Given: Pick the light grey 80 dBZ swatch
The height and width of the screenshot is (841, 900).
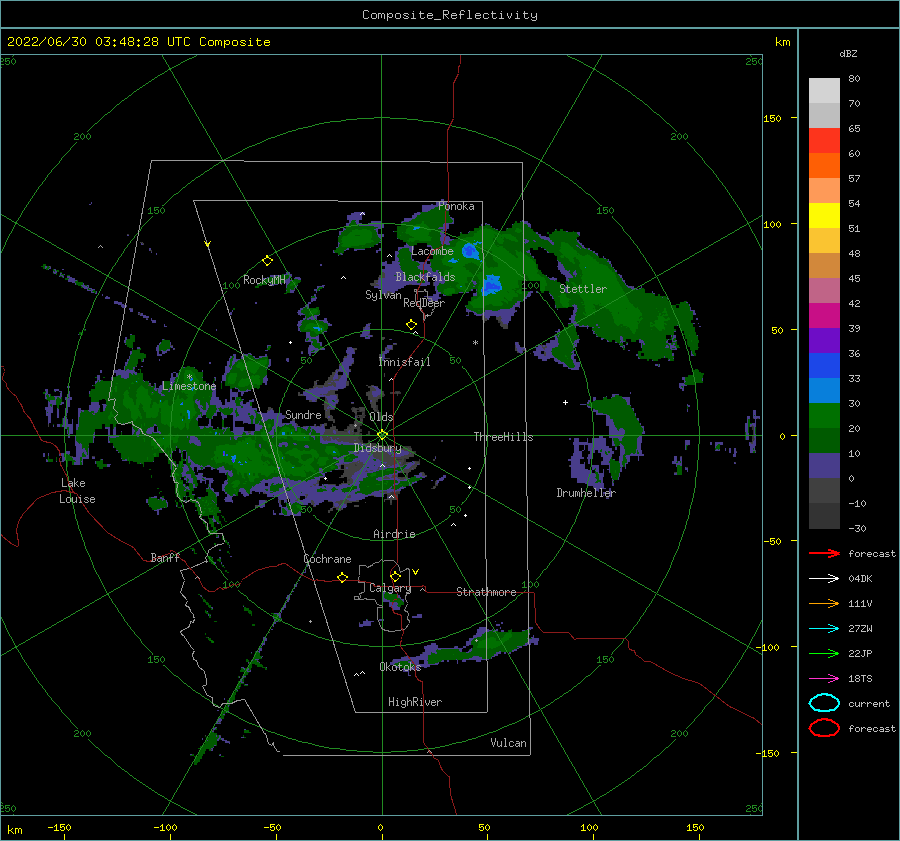Looking at the screenshot, I should (824, 90).
